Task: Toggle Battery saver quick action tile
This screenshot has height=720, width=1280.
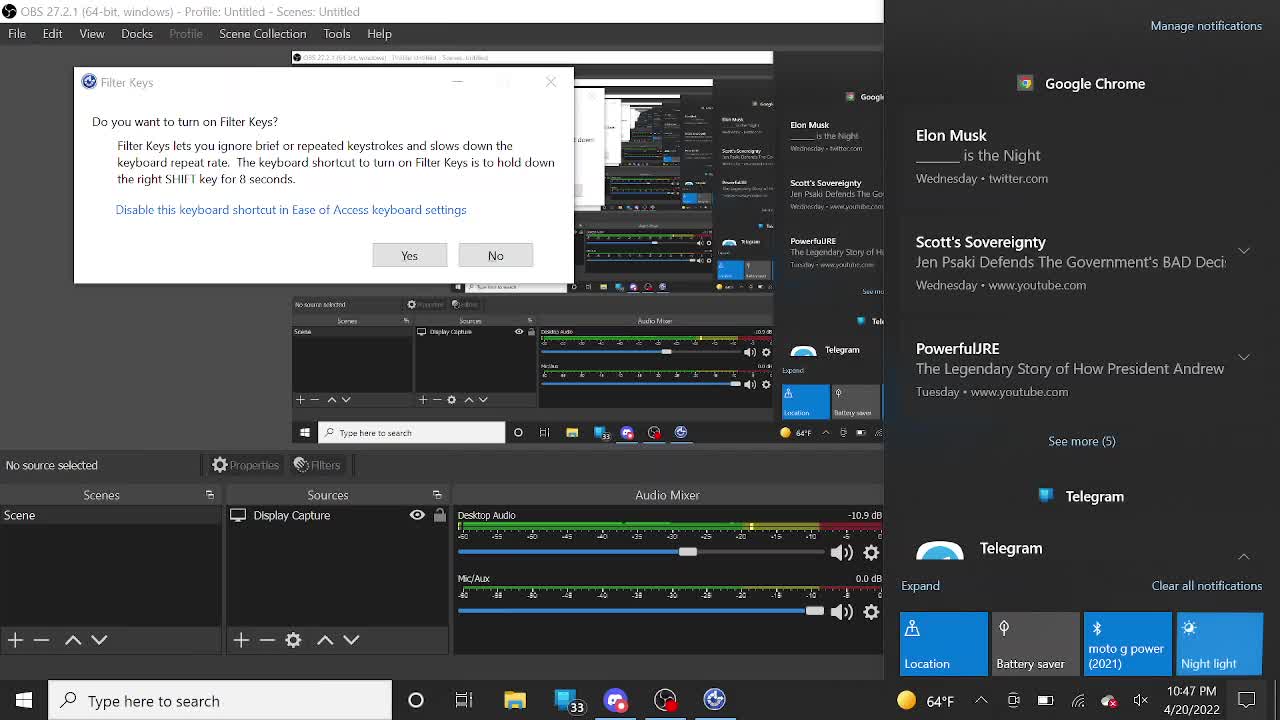Action: click(x=1035, y=643)
